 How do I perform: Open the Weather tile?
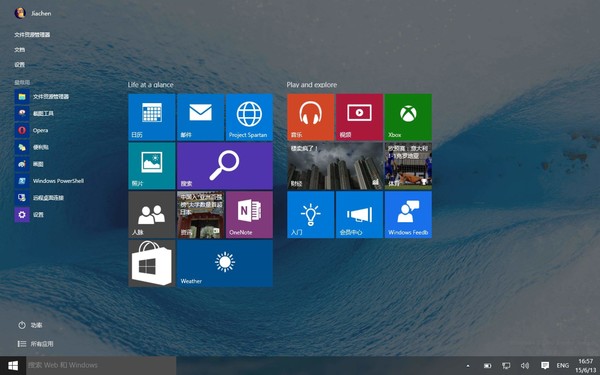tap(225, 263)
